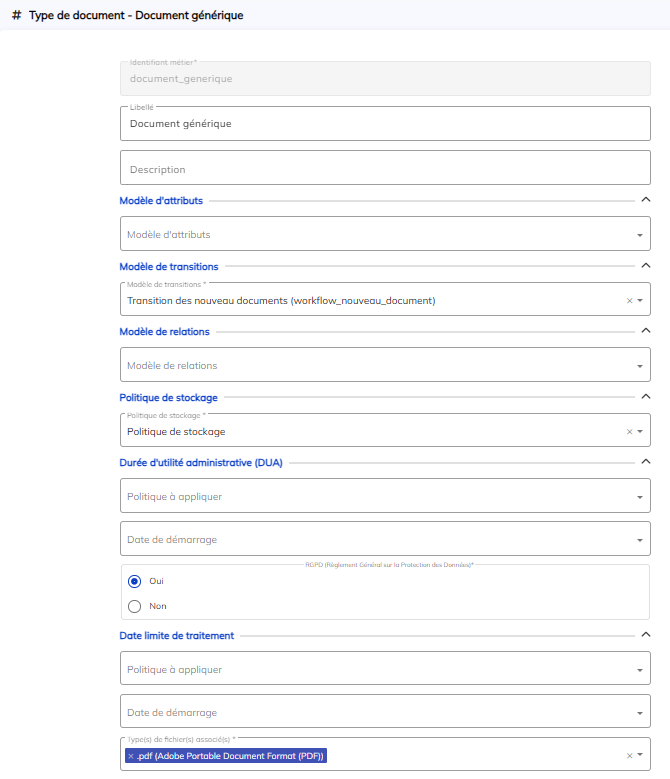
Task: Click the Description input field
Action: click(385, 169)
